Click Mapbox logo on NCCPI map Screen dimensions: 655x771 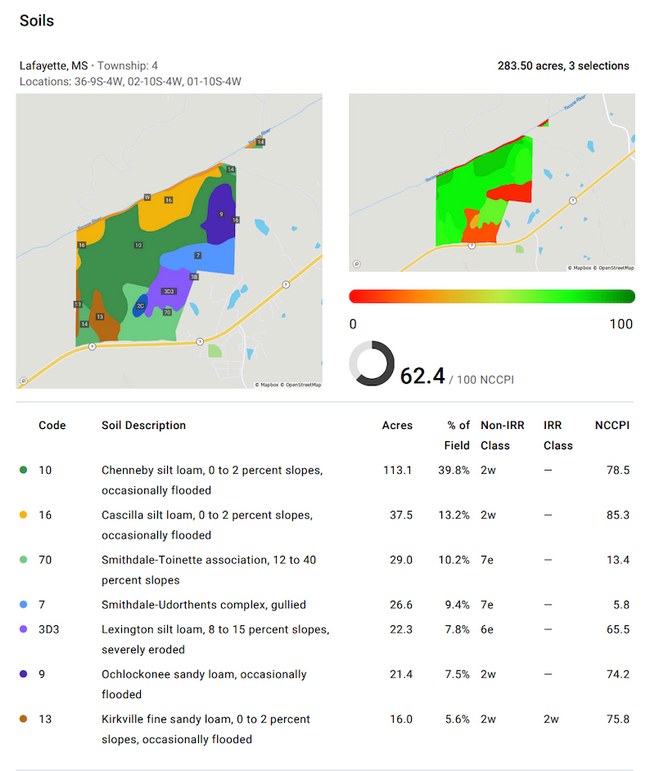(356, 264)
